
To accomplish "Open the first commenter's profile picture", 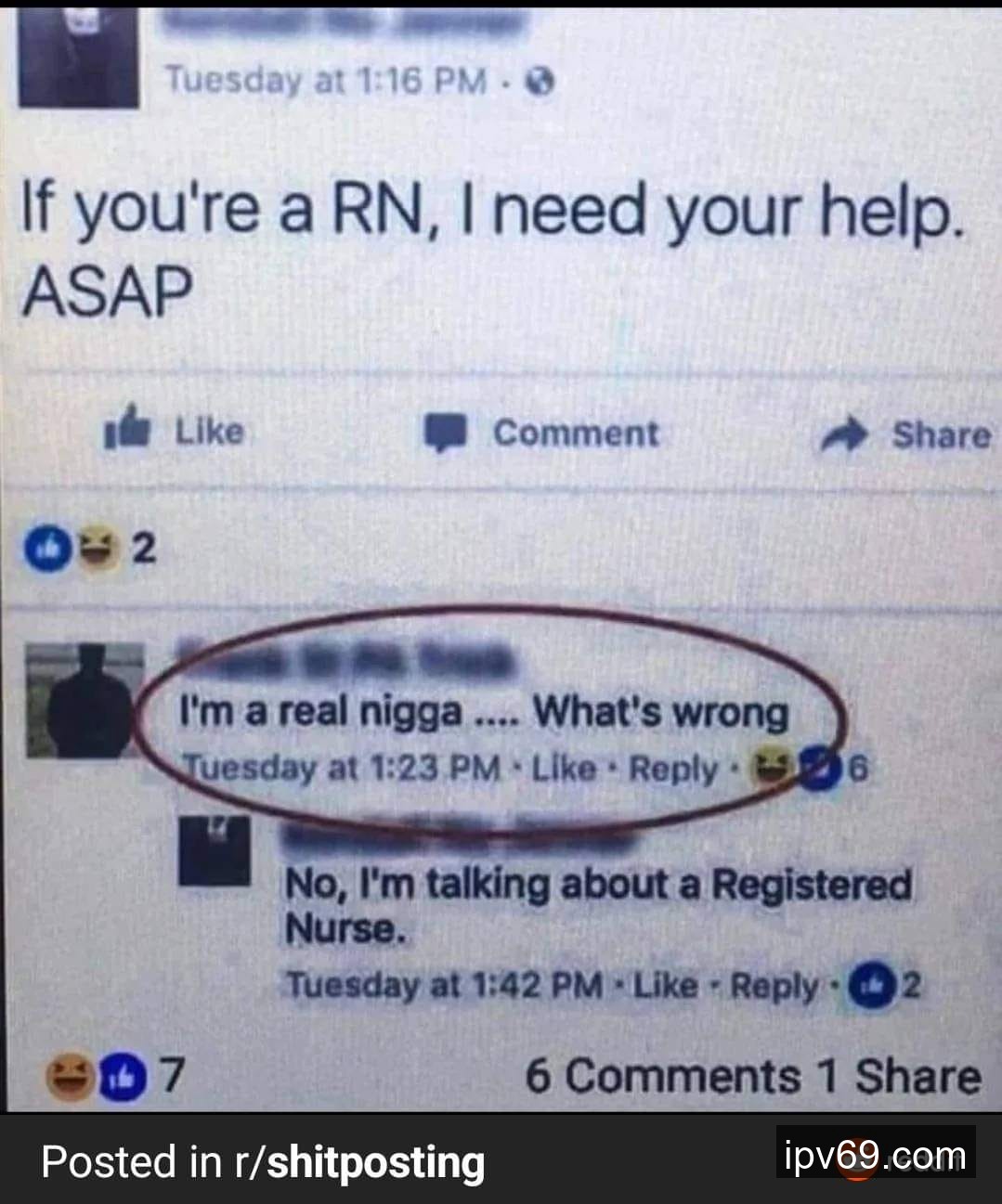I will click(x=85, y=701).
